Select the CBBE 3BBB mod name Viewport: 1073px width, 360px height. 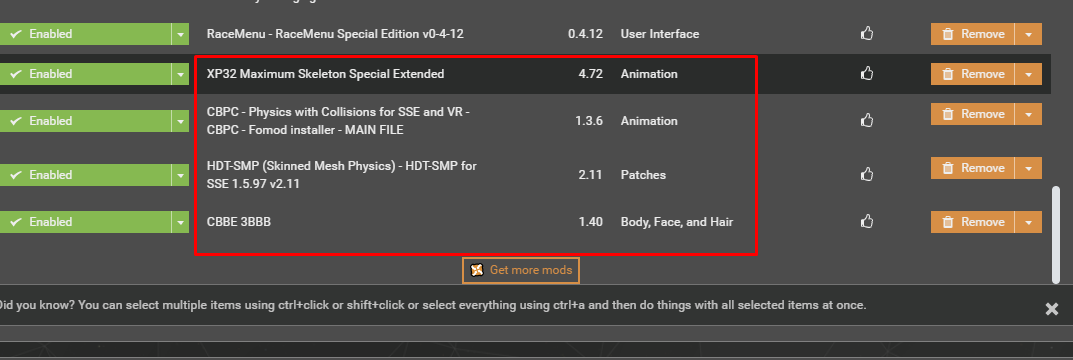(239, 221)
